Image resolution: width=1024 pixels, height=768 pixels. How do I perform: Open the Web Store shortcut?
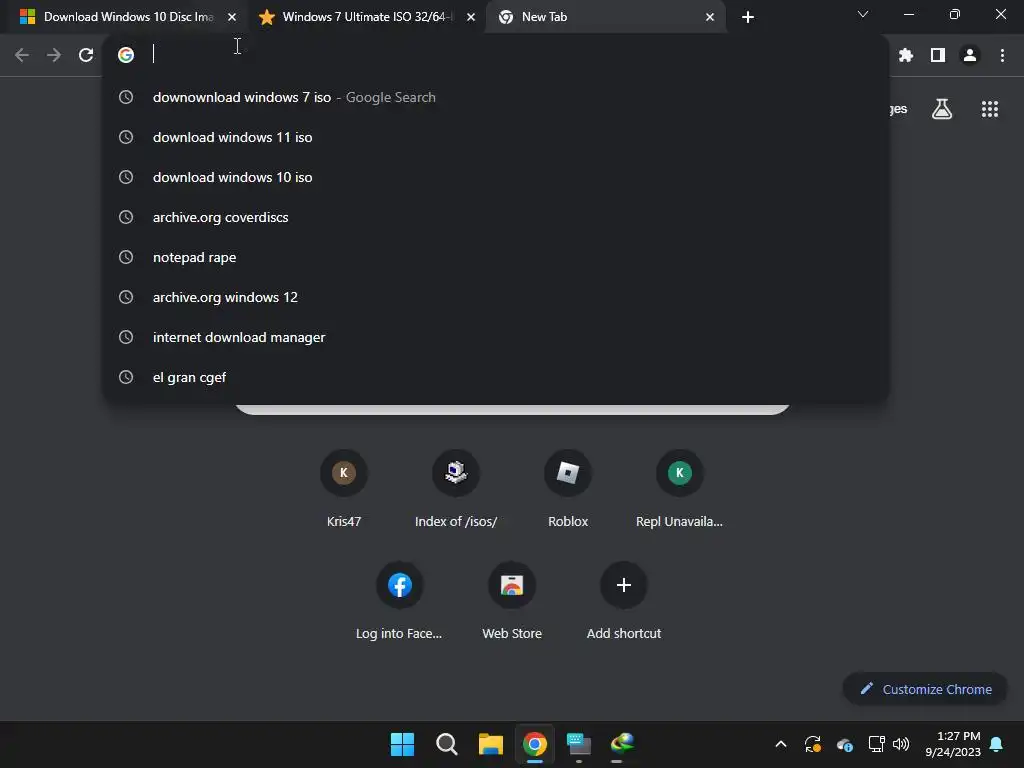(512, 601)
